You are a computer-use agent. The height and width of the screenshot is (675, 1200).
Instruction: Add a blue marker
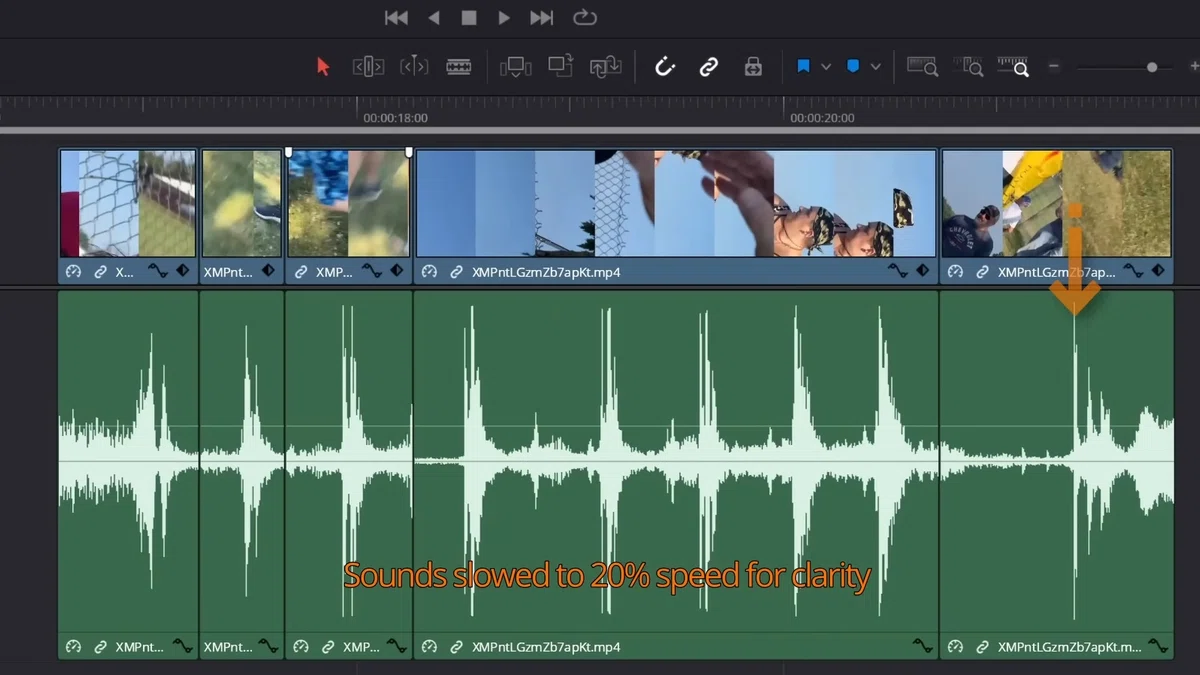click(x=853, y=67)
